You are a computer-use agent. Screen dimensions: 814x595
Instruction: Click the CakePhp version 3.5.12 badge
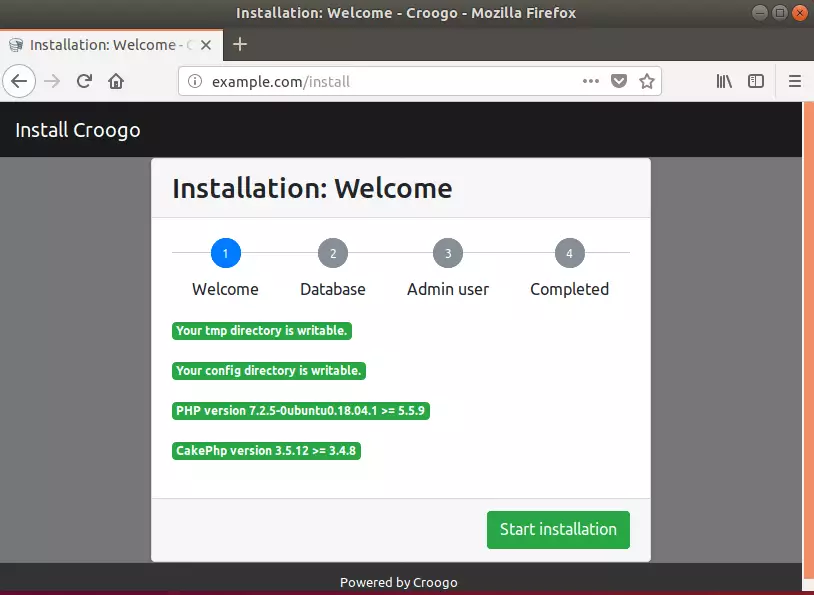266,451
